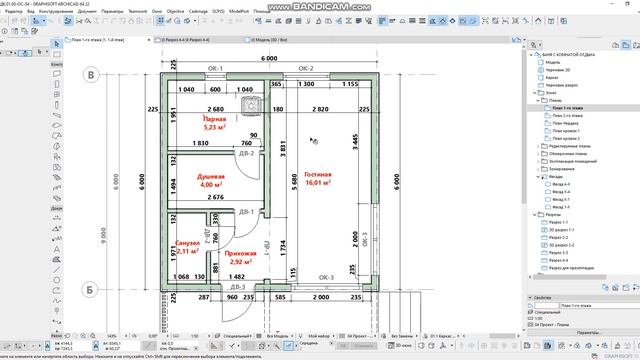This screenshot has width=640, height=360.
Task: Select the Arrow tool in the toolbox
Action: (57, 44)
